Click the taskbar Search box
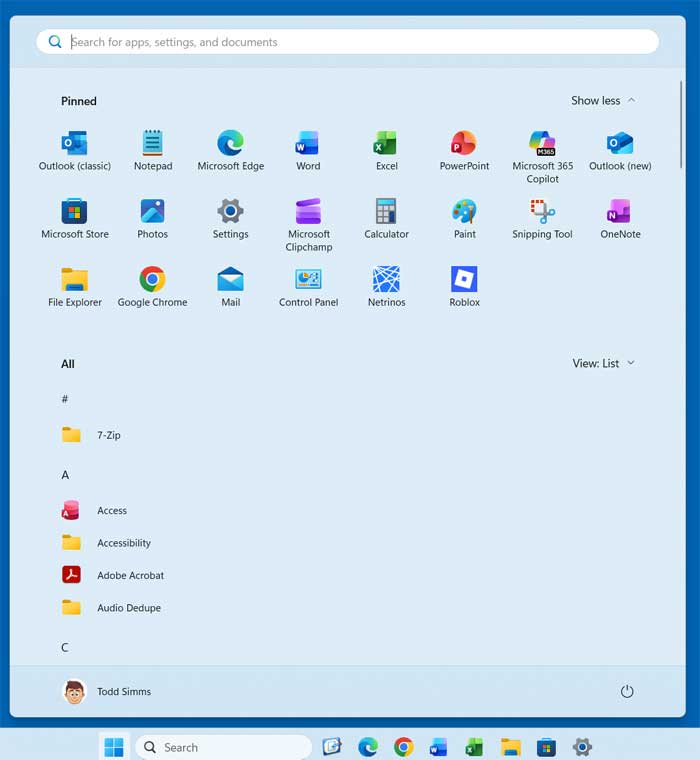 pyautogui.click(x=223, y=747)
